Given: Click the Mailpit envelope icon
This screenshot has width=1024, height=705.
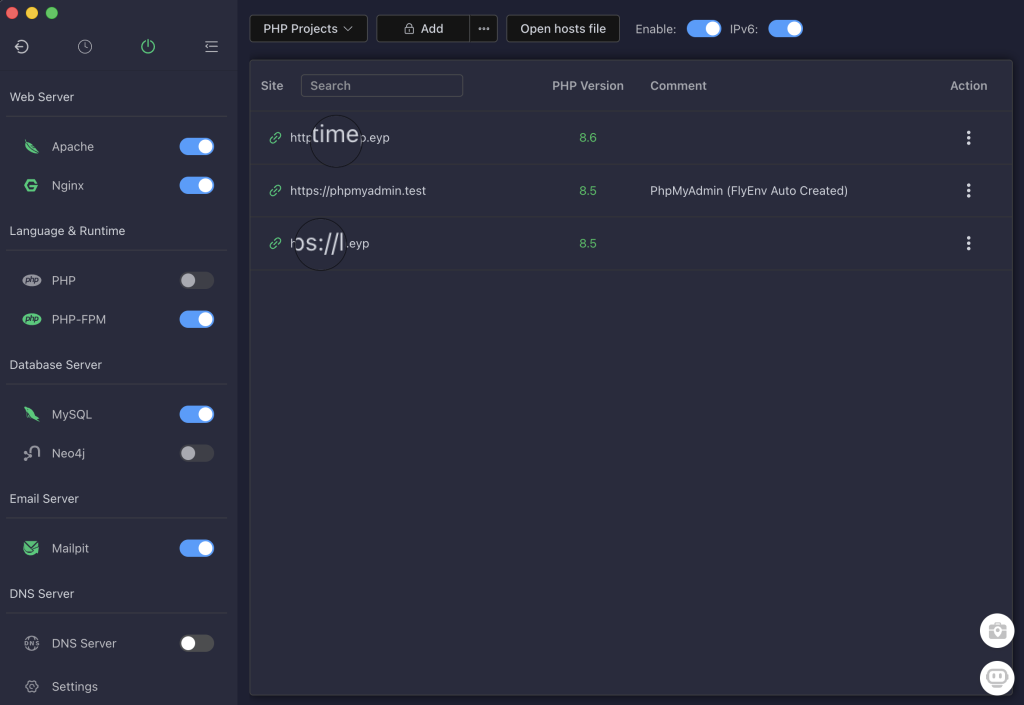Looking at the screenshot, I should pyautogui.click(x=31, y=548).
